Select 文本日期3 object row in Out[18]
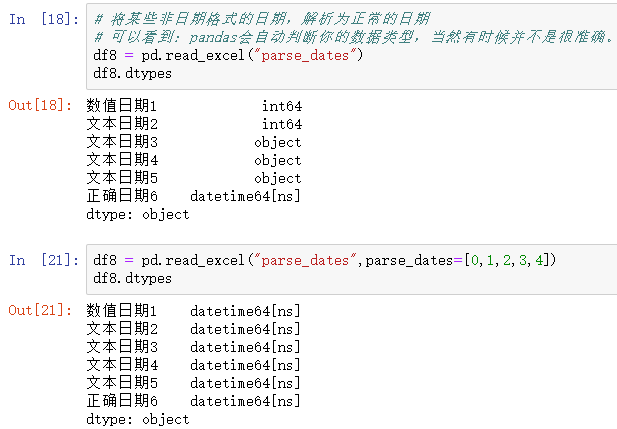The image size is (617, 429). tap(194, 142)
